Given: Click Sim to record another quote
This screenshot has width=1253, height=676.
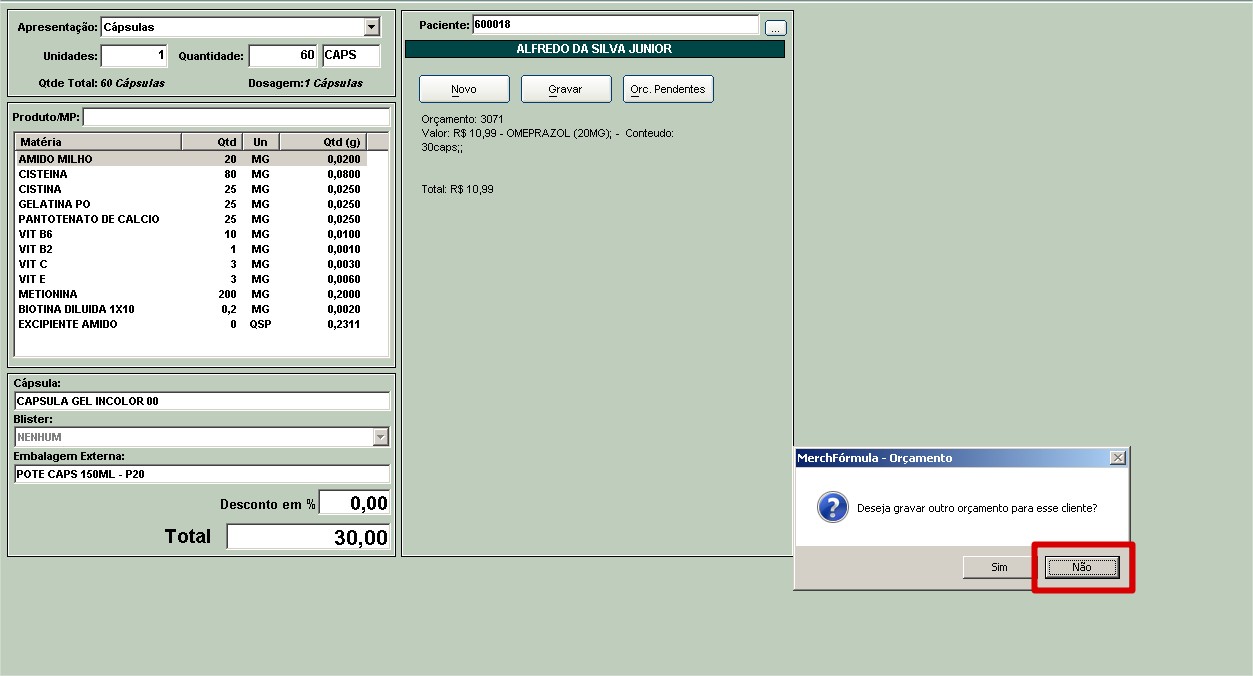Looking at the screenshot, I should 999,567.
